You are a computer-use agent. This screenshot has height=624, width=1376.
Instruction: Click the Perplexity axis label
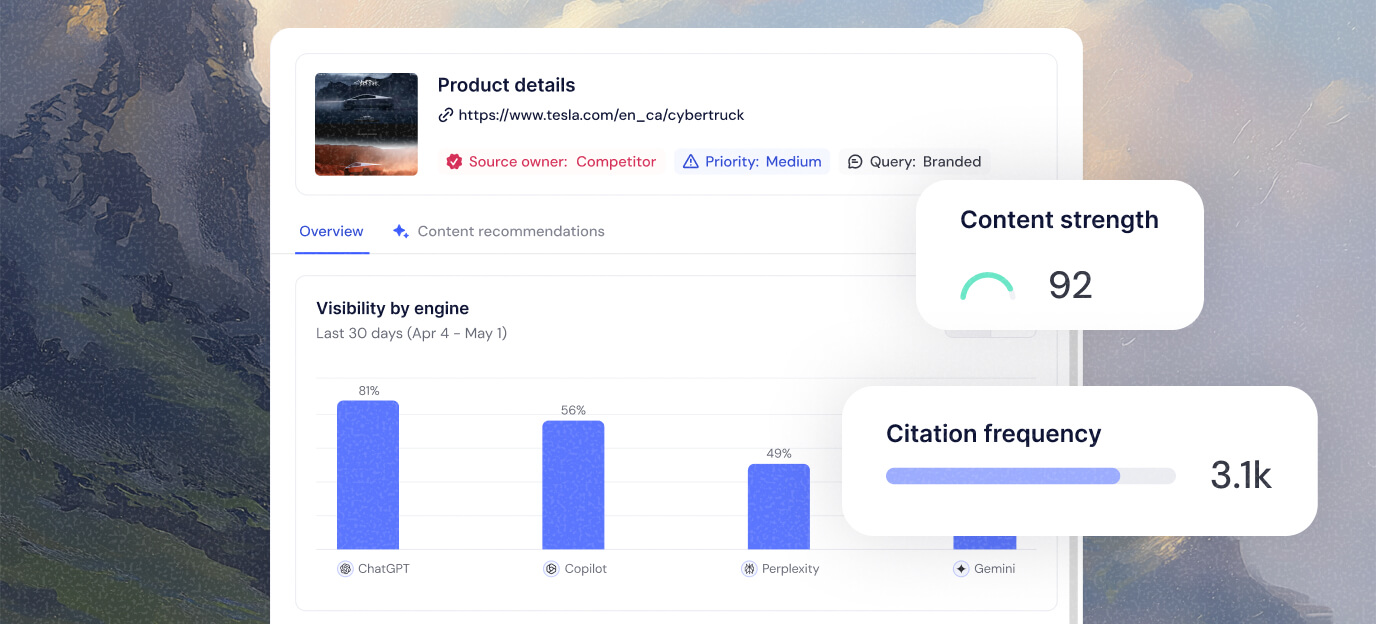tap(791, 569)
